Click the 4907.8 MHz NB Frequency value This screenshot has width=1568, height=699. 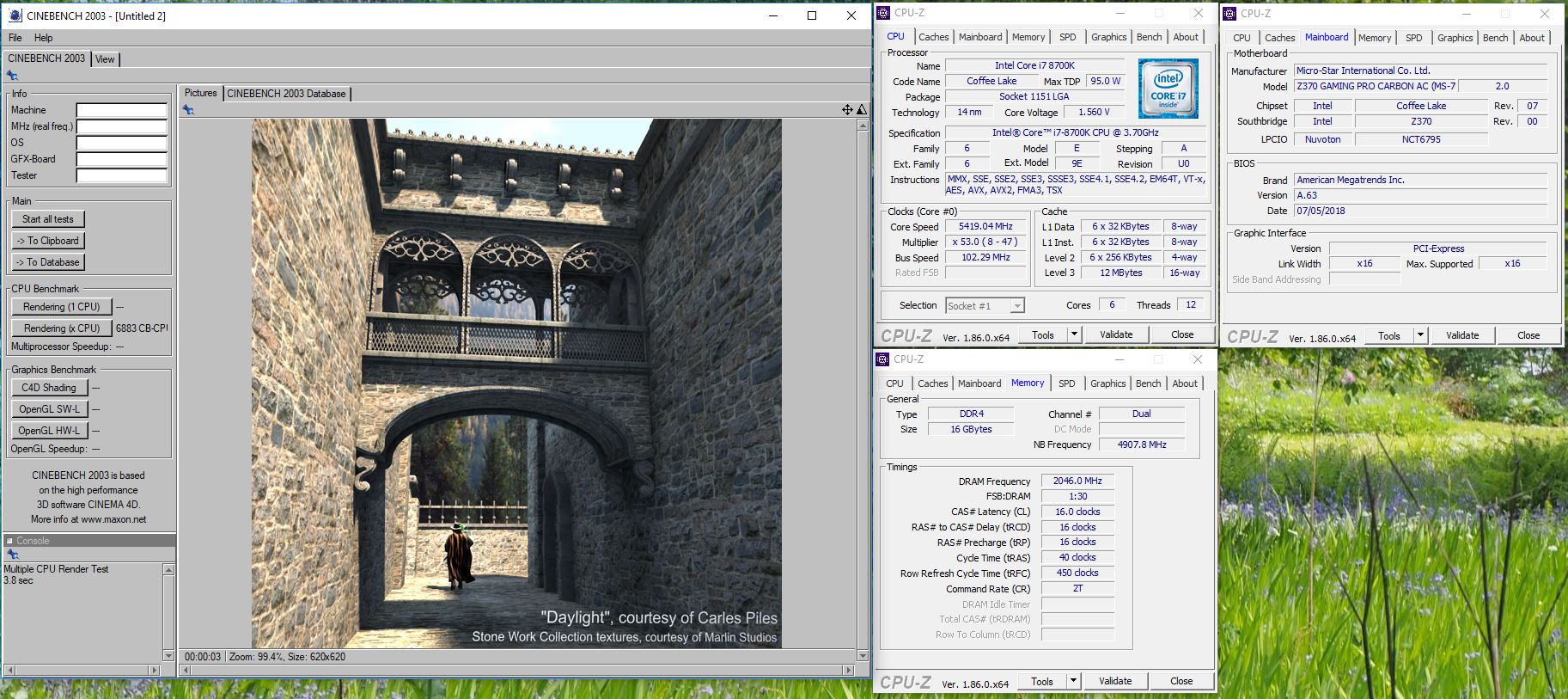[x=1142, y=445]
